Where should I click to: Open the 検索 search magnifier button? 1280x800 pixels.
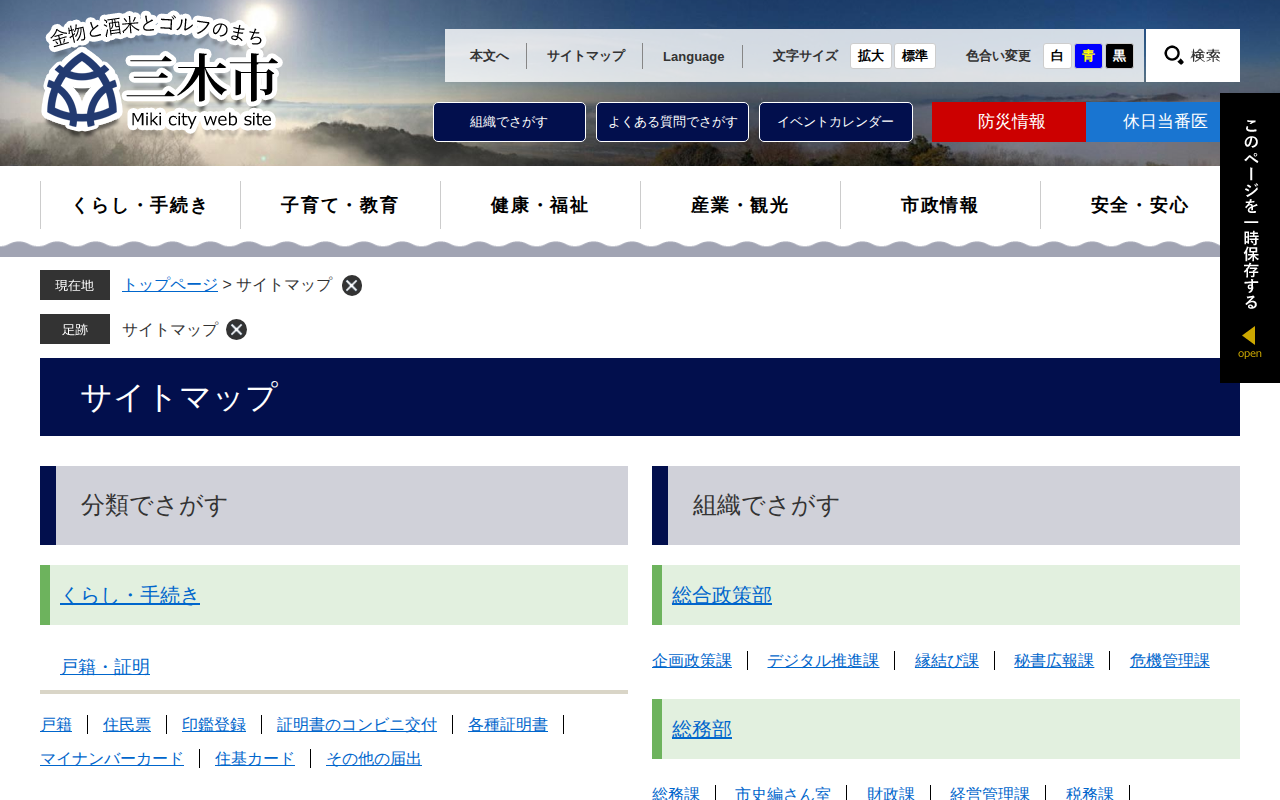coord(1193,55)
